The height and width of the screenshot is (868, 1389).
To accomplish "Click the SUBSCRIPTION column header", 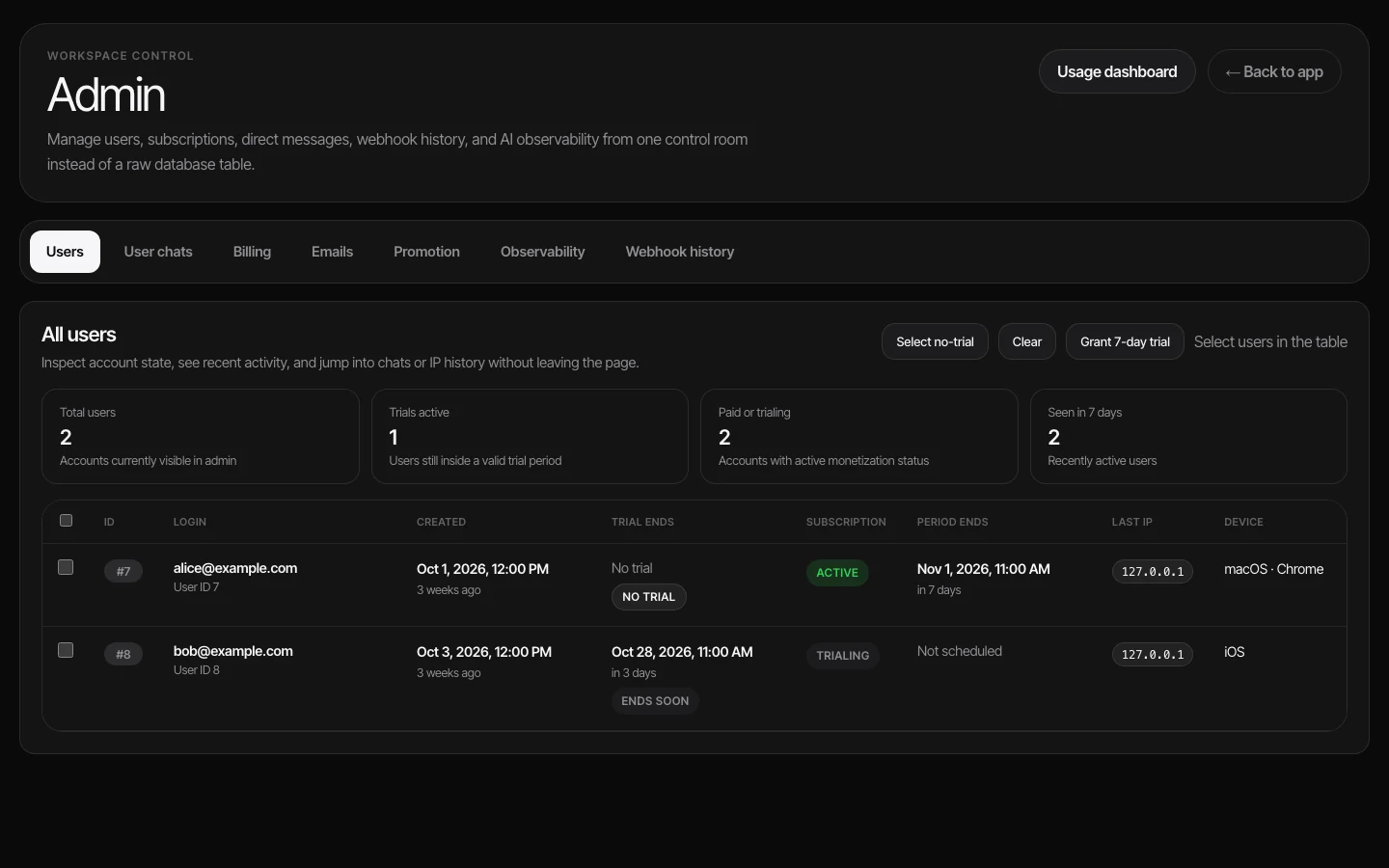I will point(846,522).
